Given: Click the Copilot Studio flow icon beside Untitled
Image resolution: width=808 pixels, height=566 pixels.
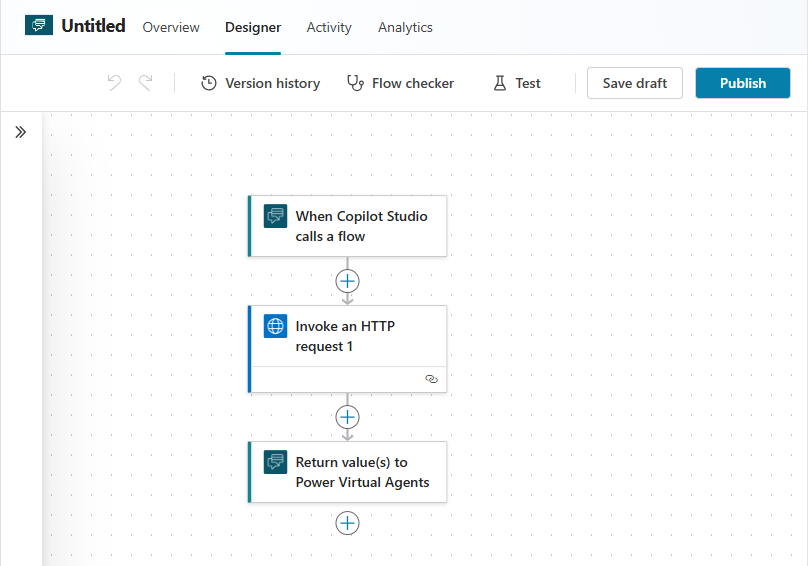Looking at the screenshot, I should tap(39, 25).
